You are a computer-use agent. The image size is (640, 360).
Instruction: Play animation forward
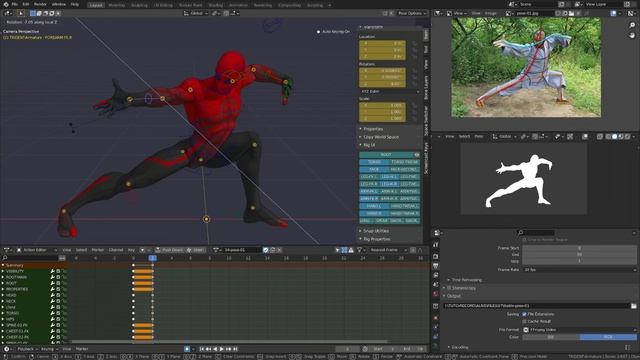[222, 349]
